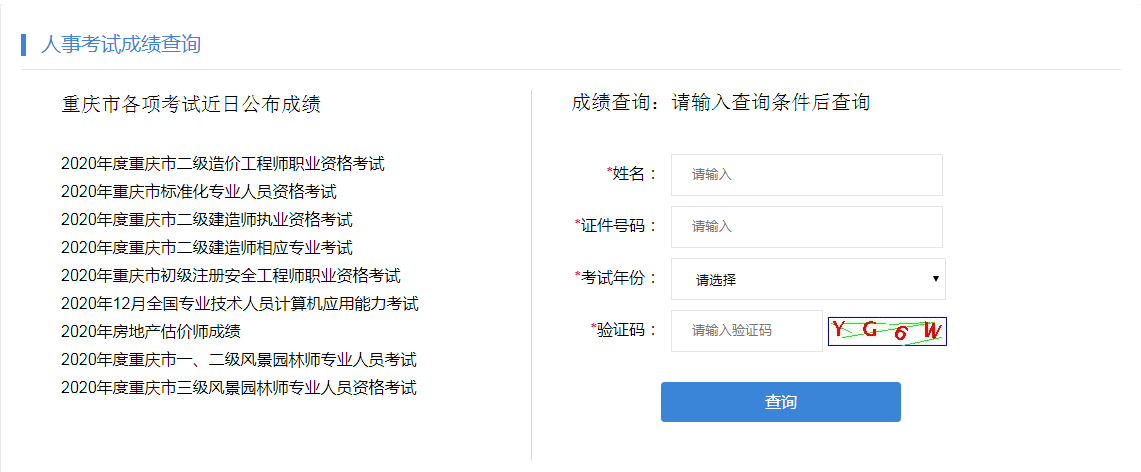
Task: Click the 考试年份 field label
Action: tap(618, 278)
